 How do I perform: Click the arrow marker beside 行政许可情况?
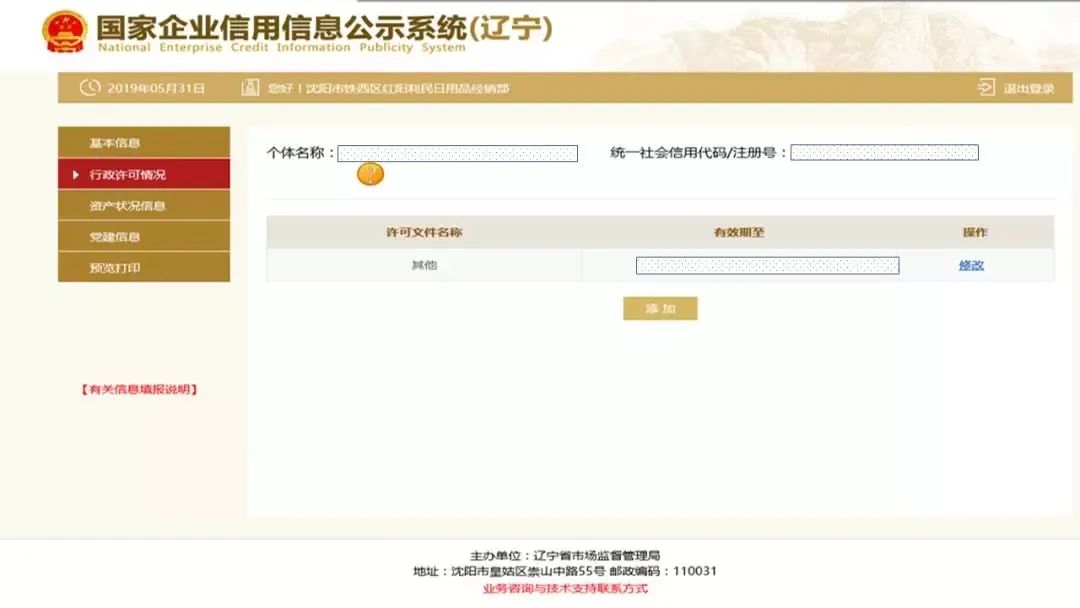tap(76, 175)
